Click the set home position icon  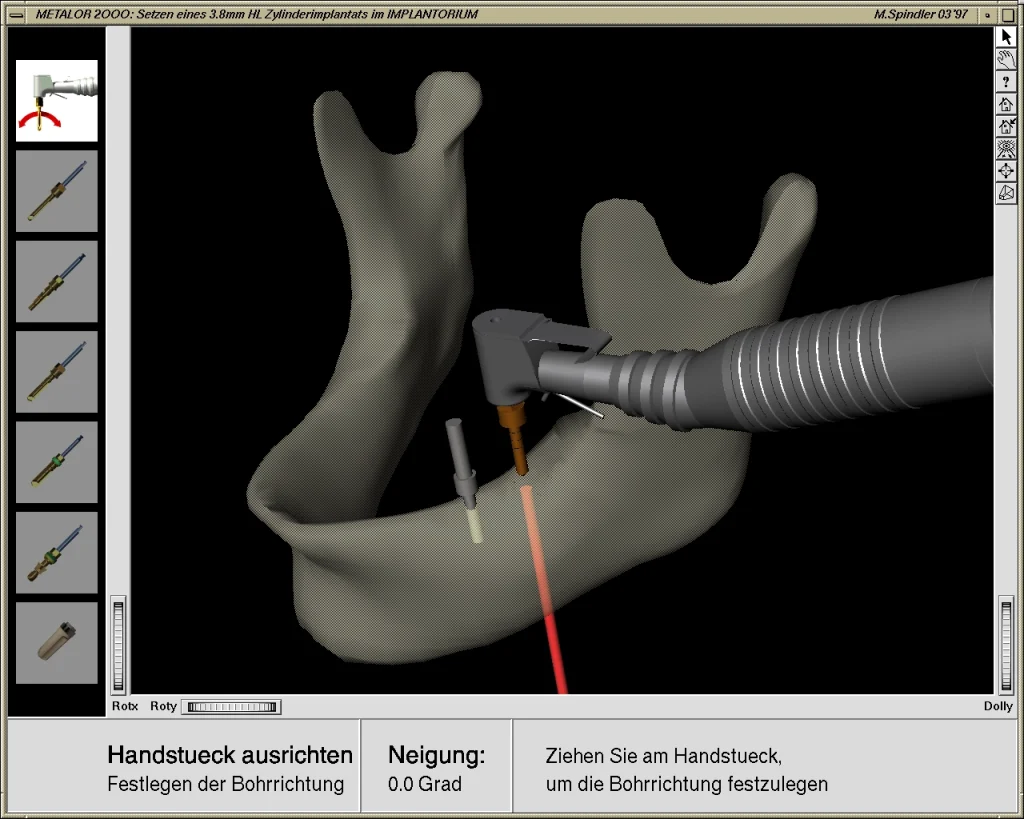[x=1006, y=127]
